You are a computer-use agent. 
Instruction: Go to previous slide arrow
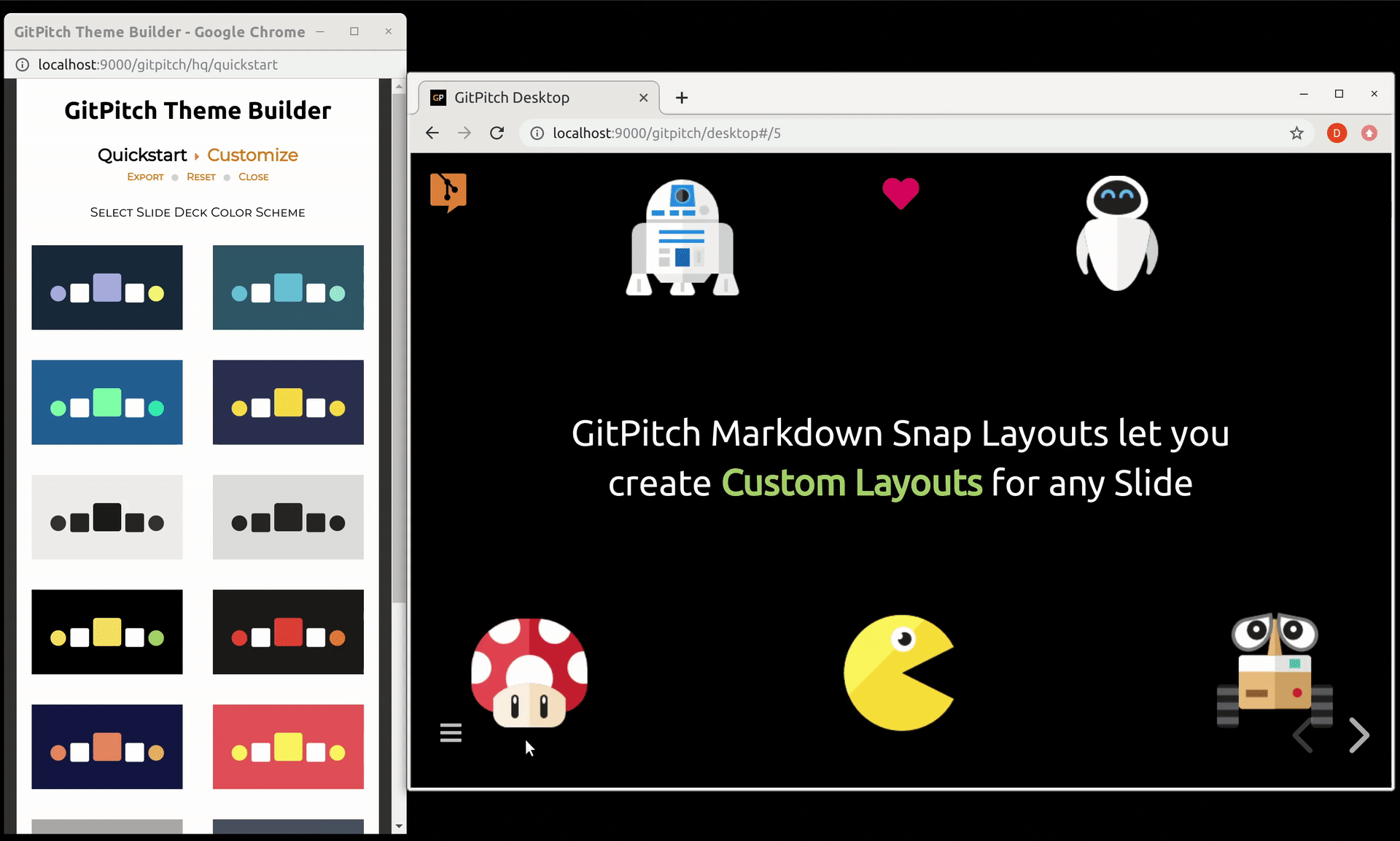1303,735
